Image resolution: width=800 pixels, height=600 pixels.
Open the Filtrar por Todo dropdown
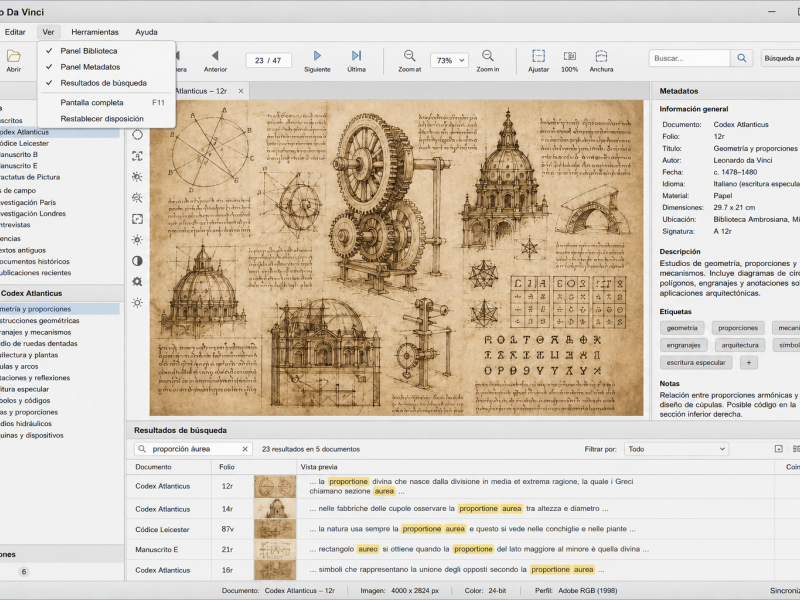tap(676, 449)
